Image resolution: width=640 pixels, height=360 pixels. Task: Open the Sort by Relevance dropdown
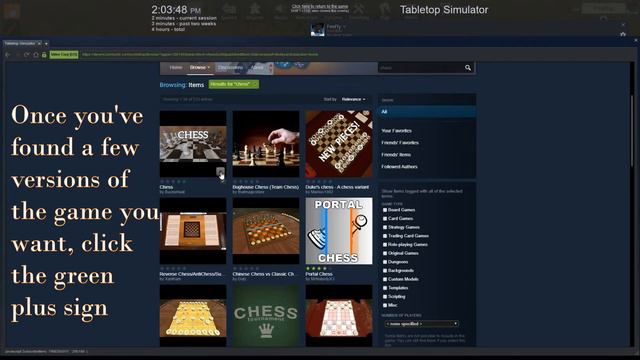coord(353,99)
